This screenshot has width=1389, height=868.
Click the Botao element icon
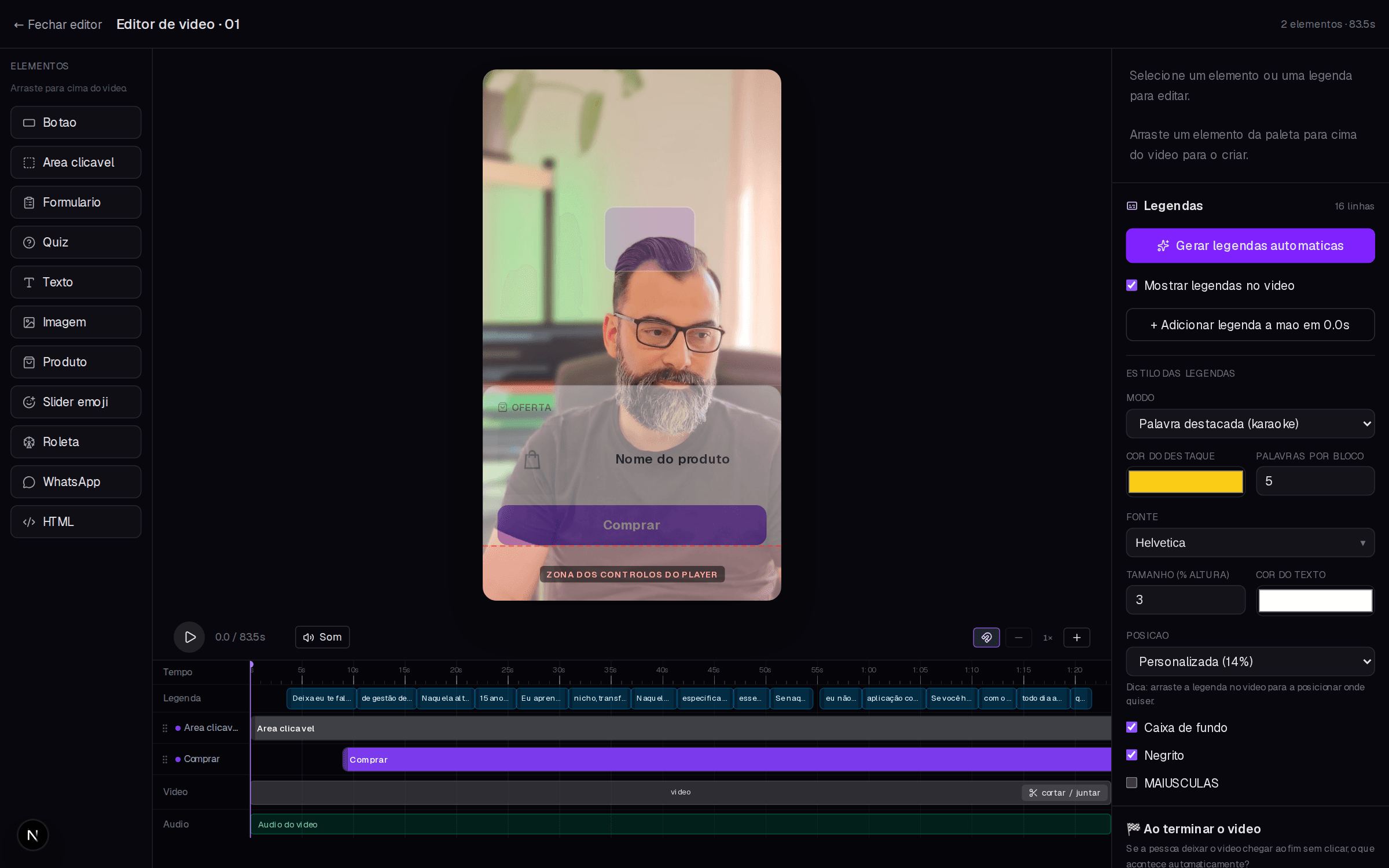29,123
